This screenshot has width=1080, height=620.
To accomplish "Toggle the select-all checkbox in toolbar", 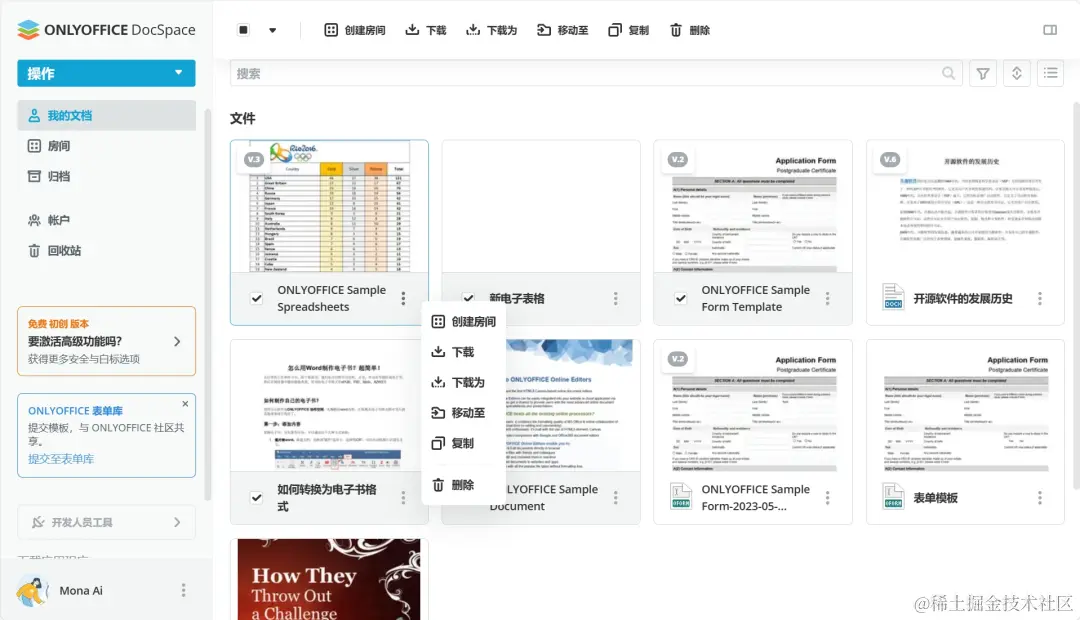I will coord(243,30).
